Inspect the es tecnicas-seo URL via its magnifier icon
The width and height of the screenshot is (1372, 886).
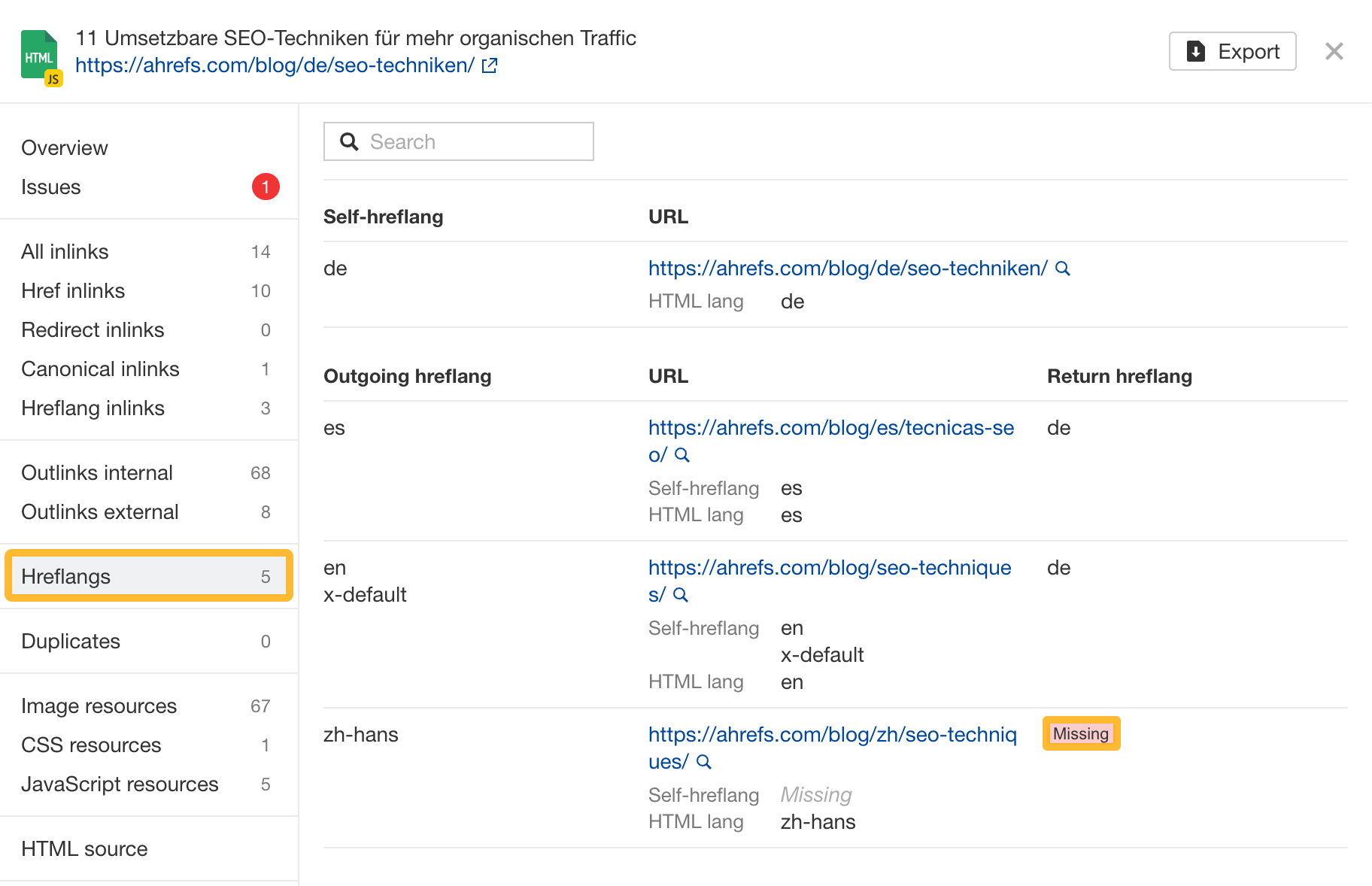coord(681,455)
